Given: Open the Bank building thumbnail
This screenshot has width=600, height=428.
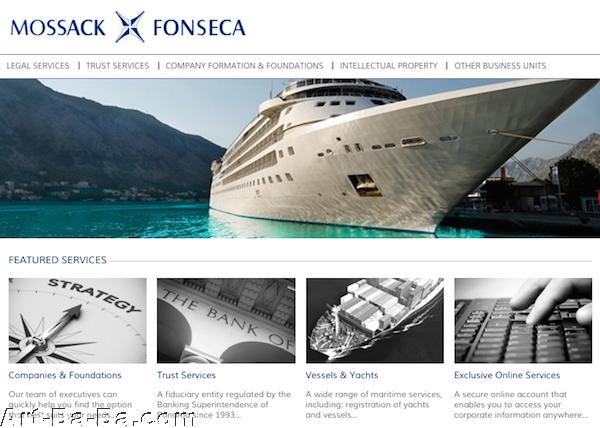Looking at the screenshot, I should tap(226, 321).
